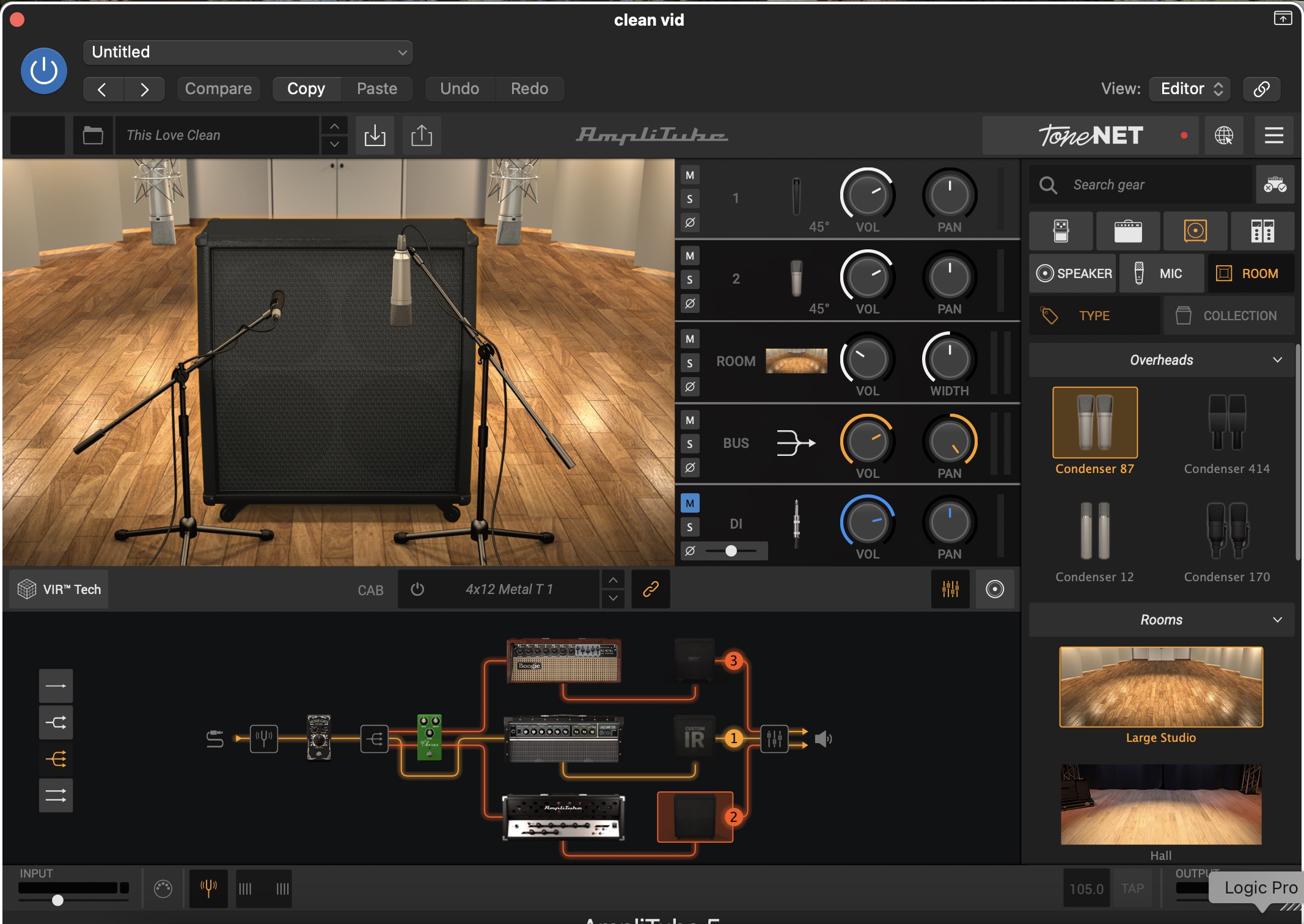Click the export share preset icon

click(x=422, y=135)
